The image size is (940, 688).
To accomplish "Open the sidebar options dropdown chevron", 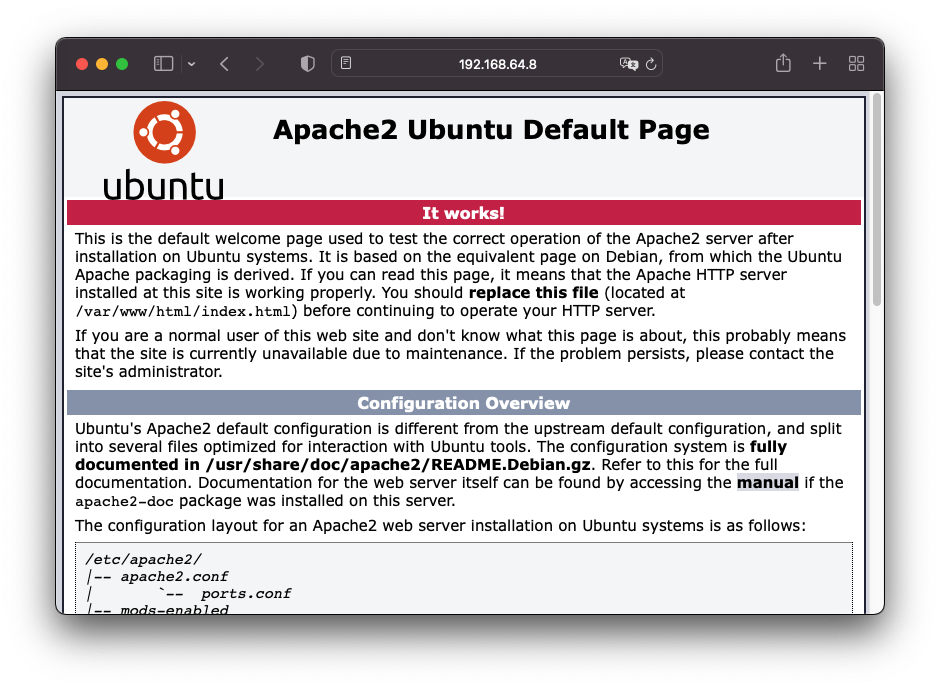I will [x=191, y=64].
